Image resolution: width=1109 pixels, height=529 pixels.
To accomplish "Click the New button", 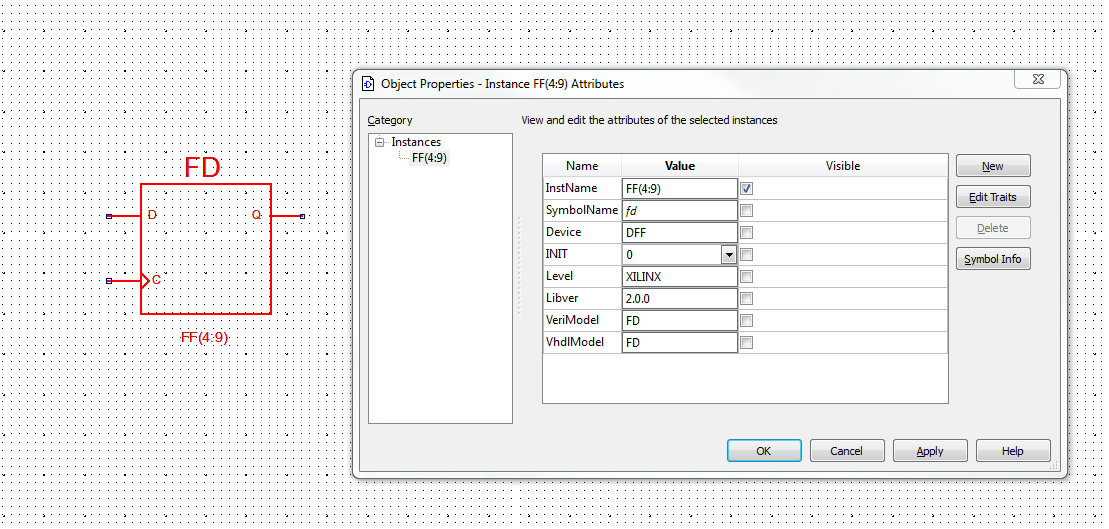I will point(993,166).
